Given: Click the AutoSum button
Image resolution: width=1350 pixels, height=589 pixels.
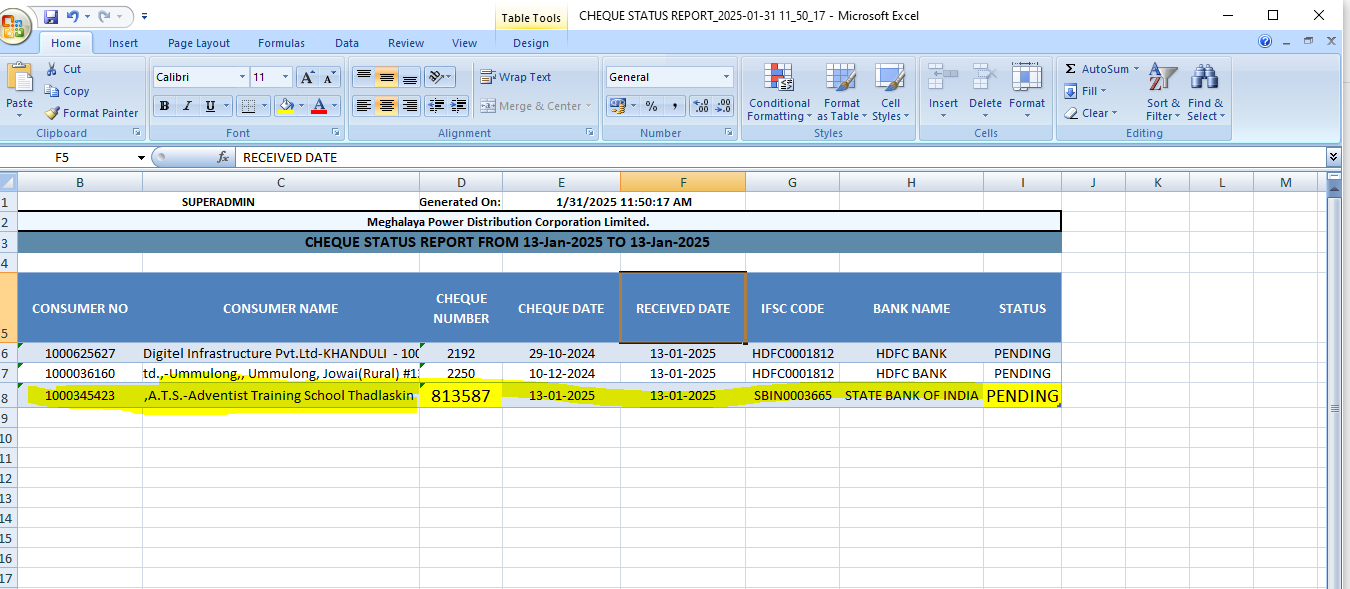Looking at the screenshot, I should 1101,69.
